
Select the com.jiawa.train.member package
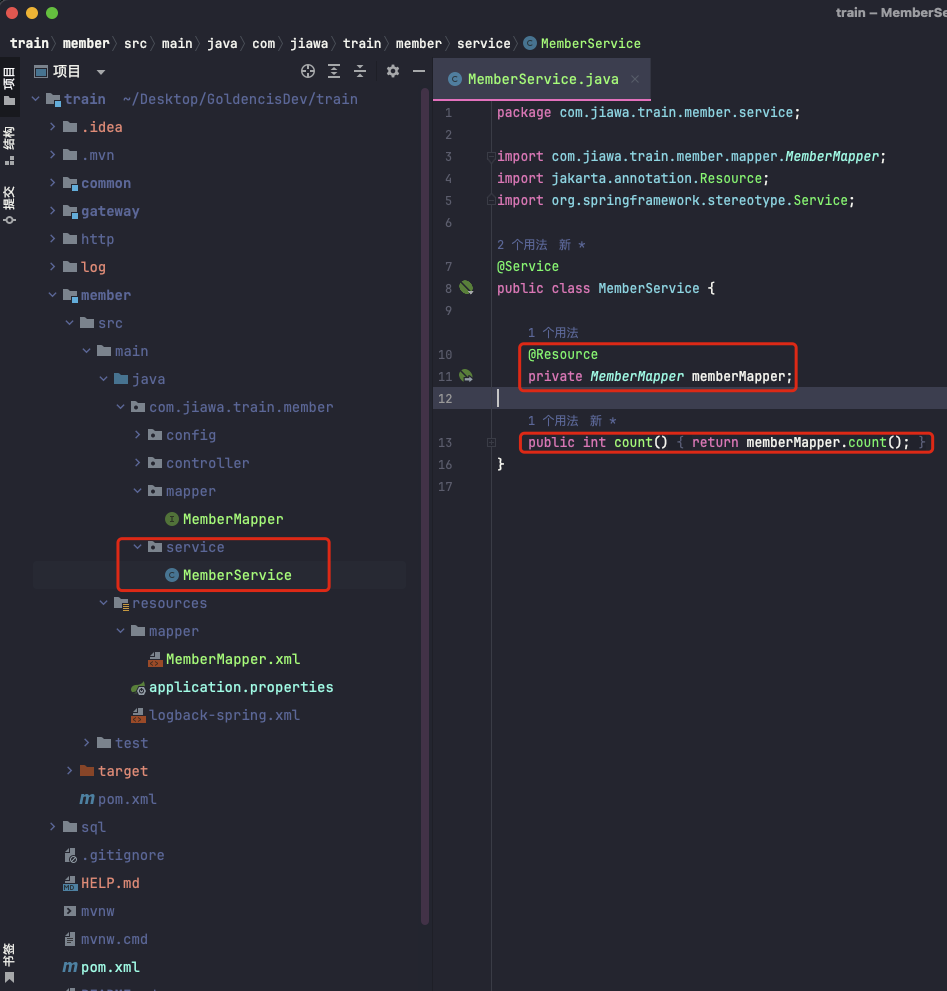[x=241, y=407]
